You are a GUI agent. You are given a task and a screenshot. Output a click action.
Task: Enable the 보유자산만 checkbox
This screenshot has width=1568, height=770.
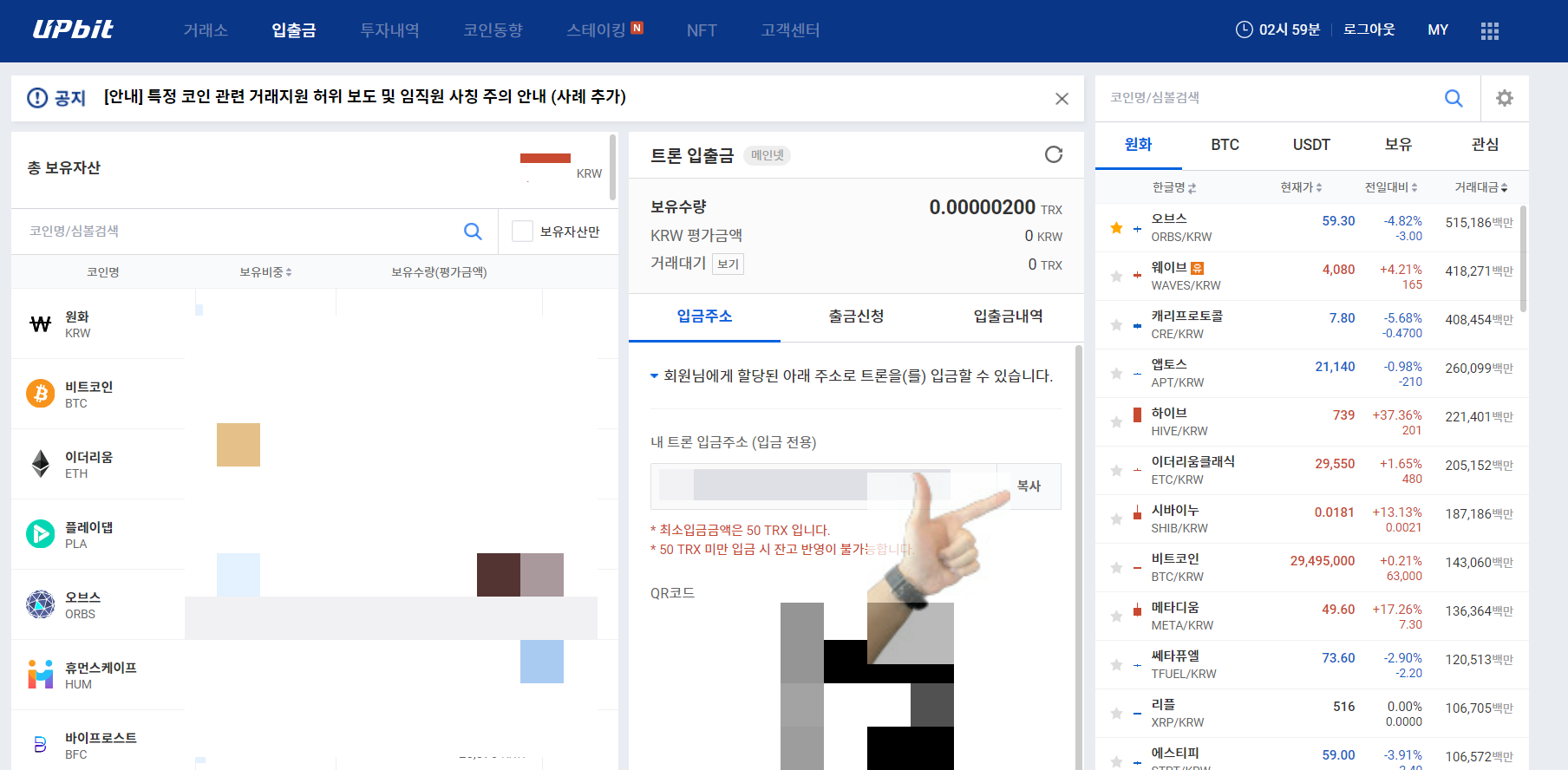(x=522, y=232)
